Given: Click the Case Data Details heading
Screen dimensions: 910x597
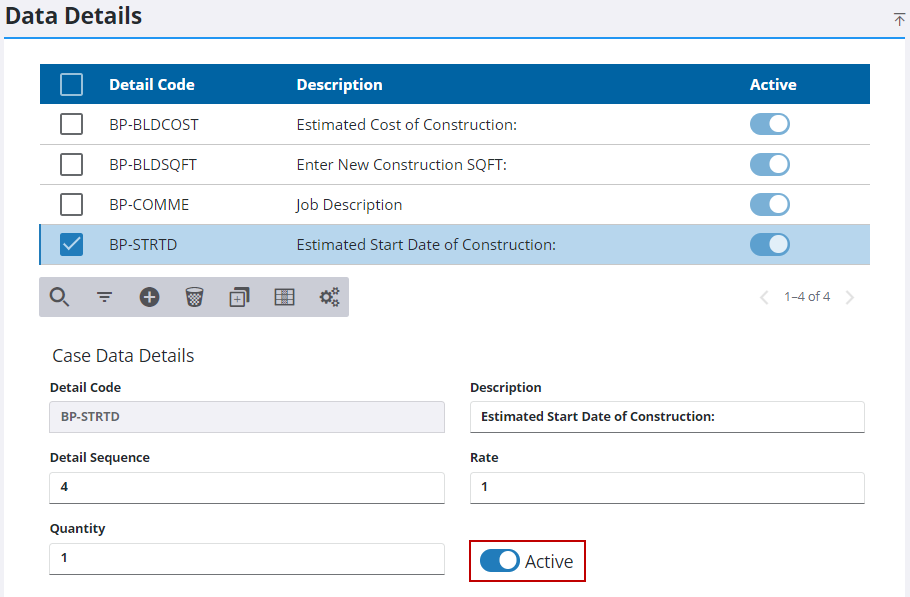Looking at the screenshot, I should (123, 356).
